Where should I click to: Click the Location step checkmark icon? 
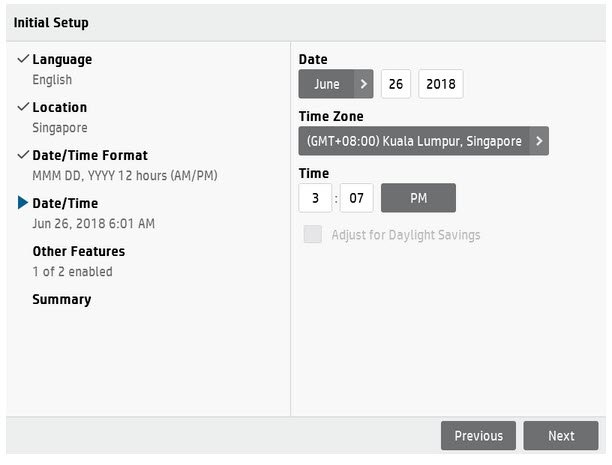pyautogui.click(x=22, y=107)
